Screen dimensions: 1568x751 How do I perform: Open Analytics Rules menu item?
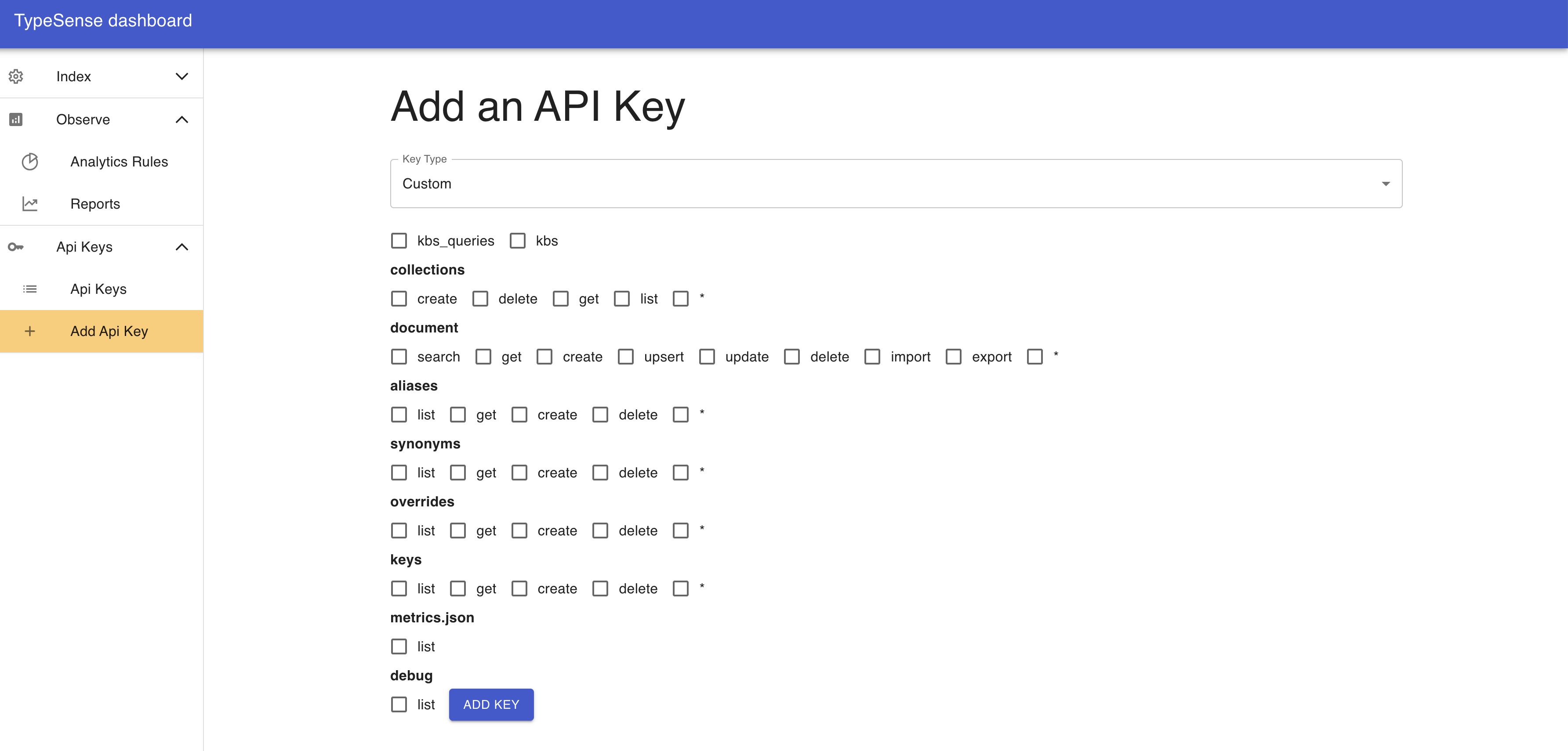[x=119, y=161]
